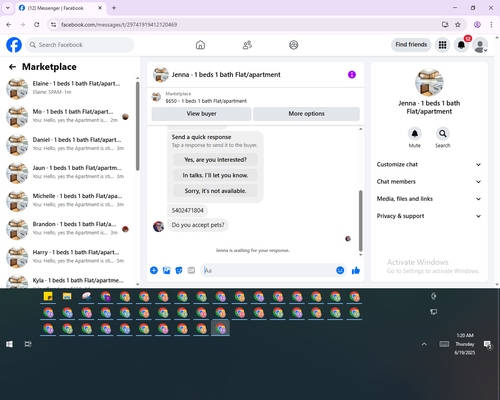500x400 pixels.
Task: Expand Media, files and links section
Action: [429, 199]
